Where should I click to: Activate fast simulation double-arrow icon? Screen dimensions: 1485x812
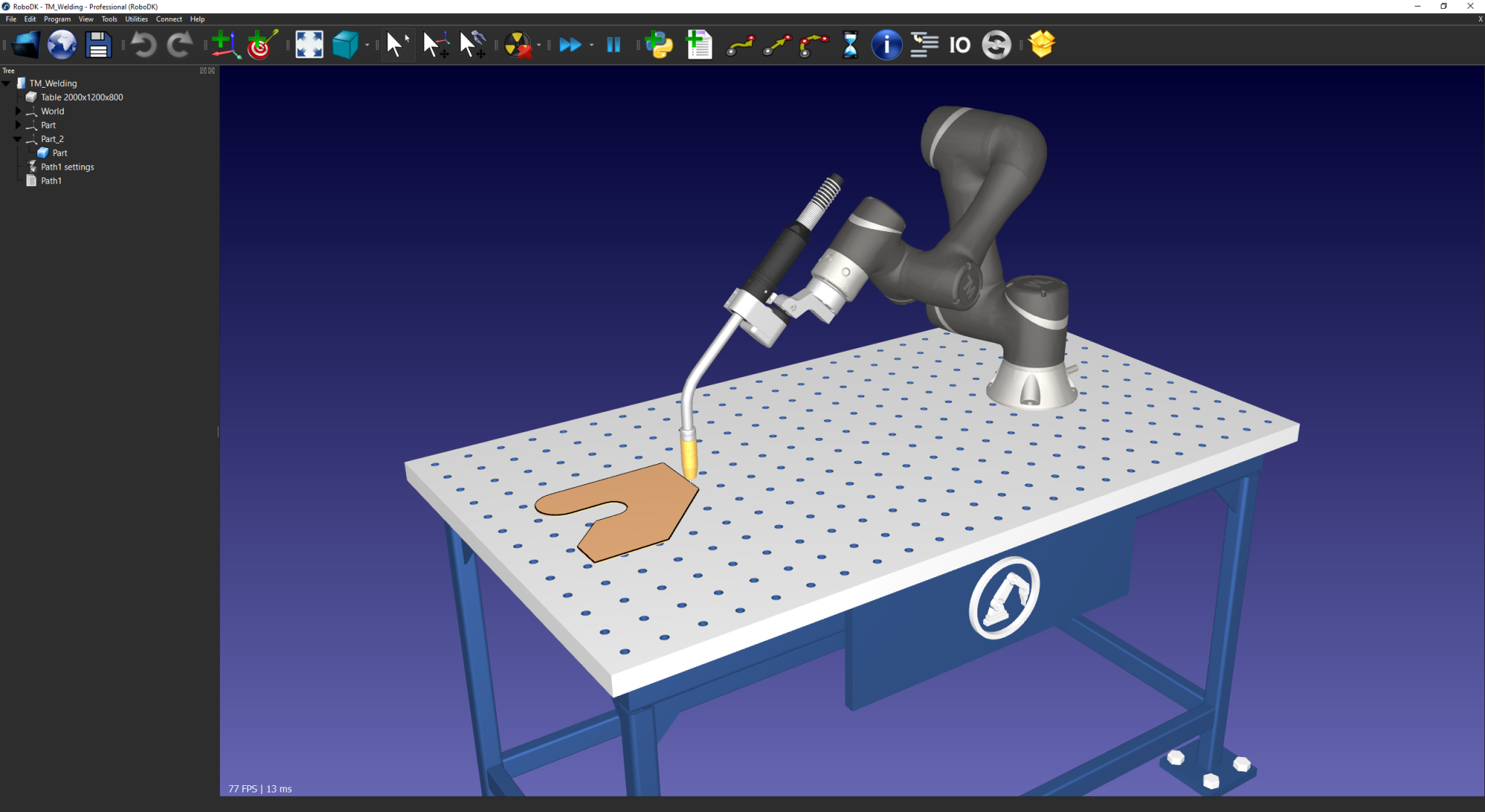point(571,45)
